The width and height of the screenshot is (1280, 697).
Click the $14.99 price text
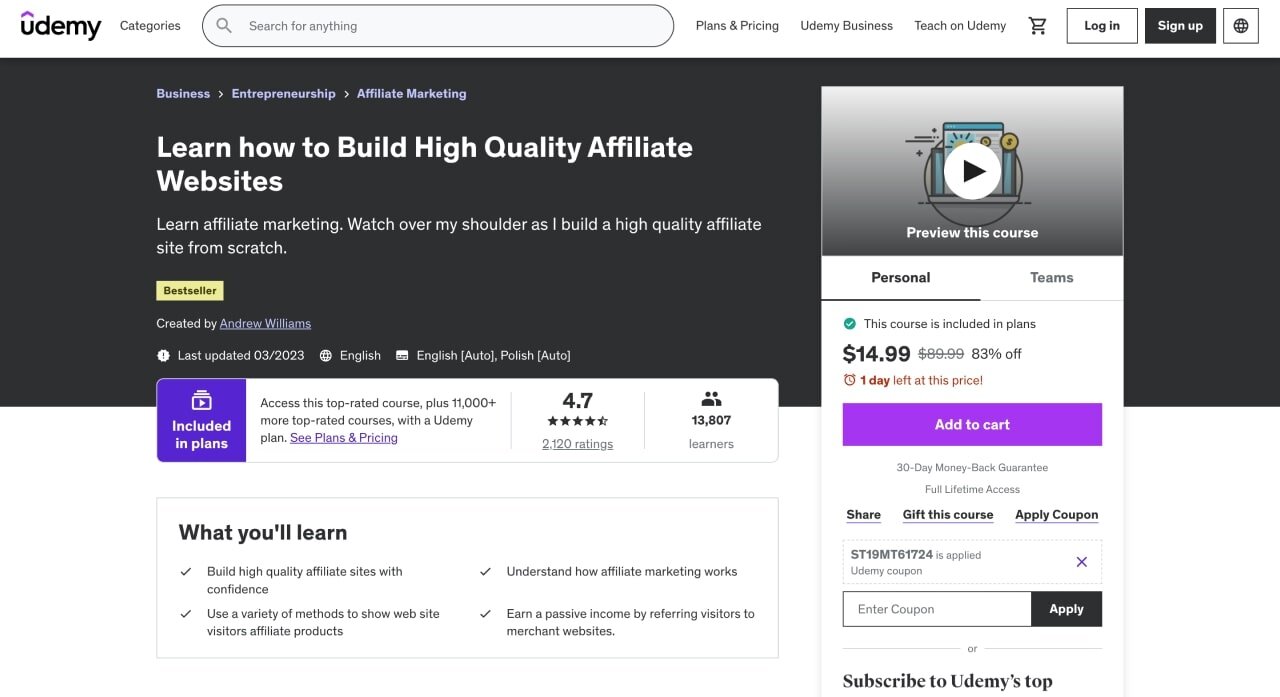876,354
